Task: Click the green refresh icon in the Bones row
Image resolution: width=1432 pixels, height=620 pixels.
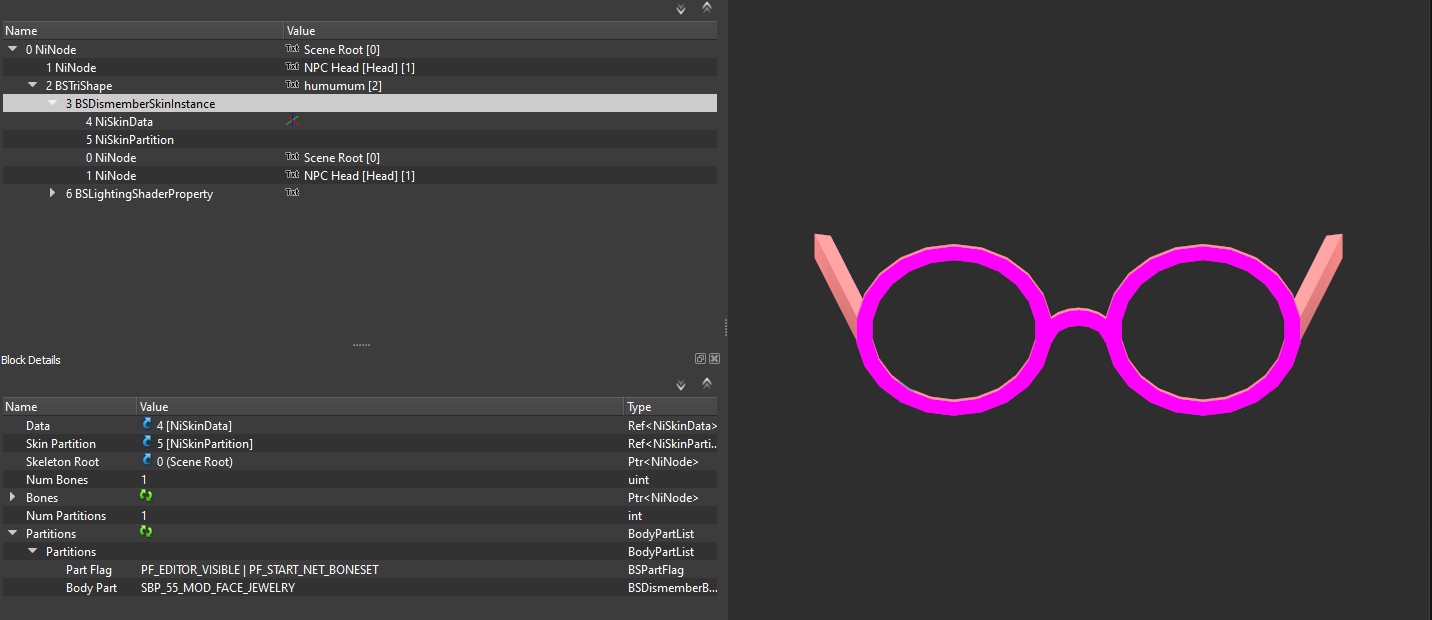Action: click(146, 497)
